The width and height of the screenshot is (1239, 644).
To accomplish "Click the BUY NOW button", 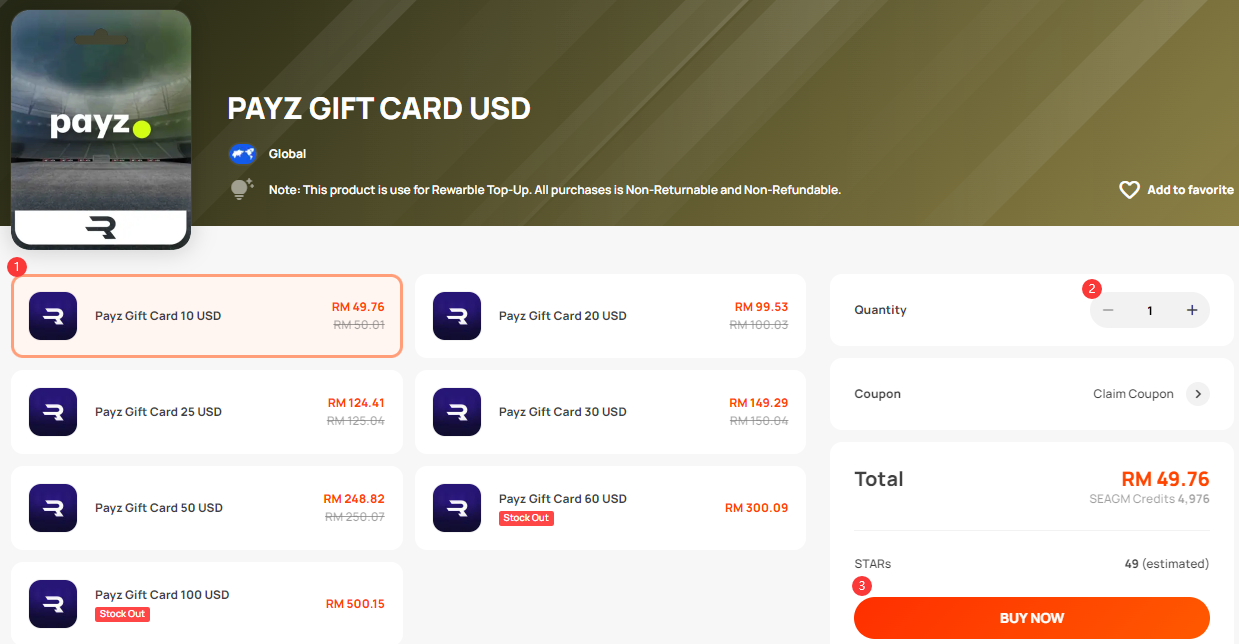I will [1032, 618].
